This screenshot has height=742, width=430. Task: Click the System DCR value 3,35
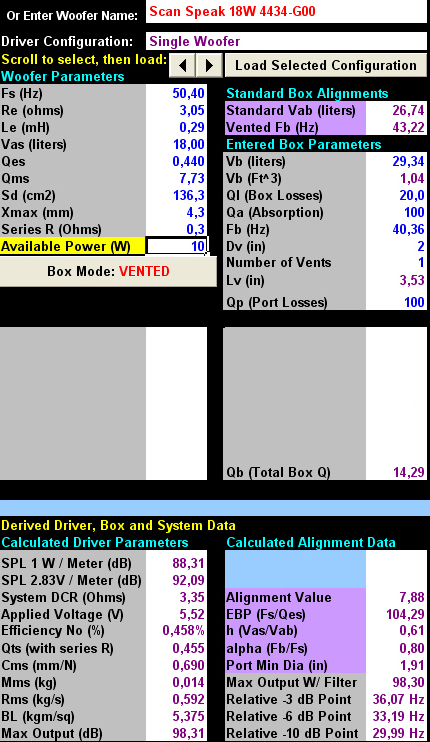coord(192,597)
